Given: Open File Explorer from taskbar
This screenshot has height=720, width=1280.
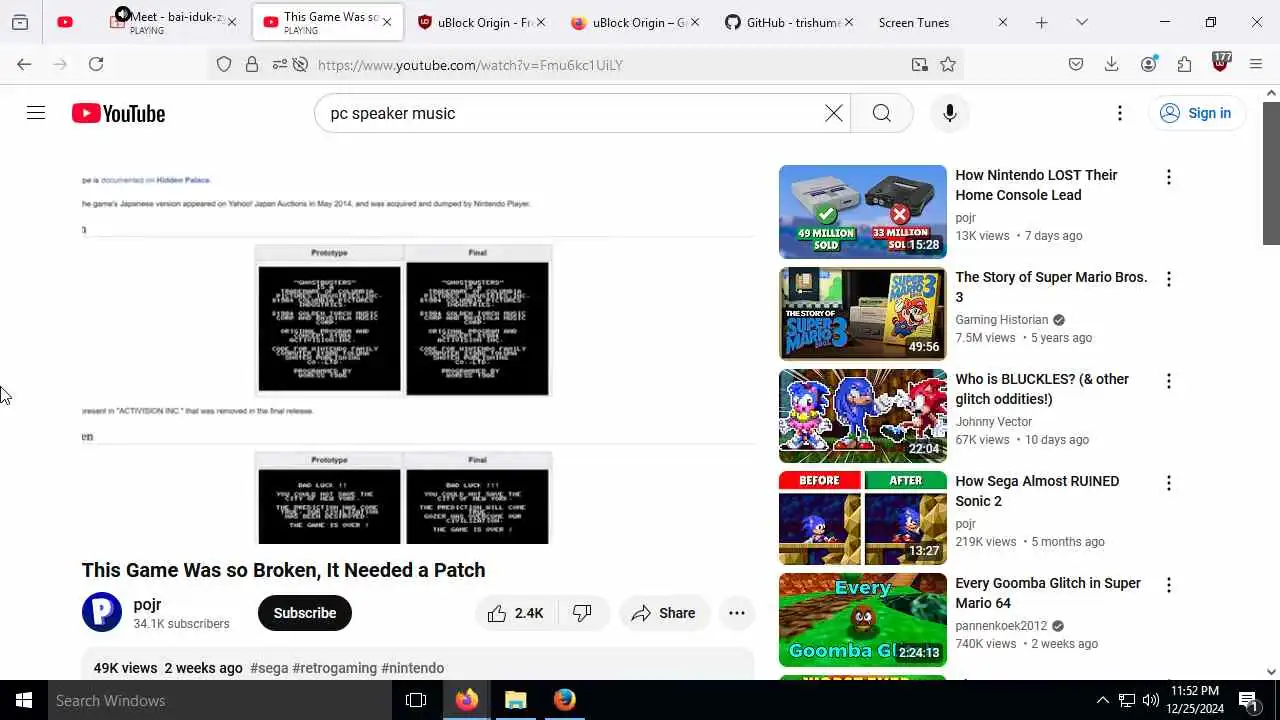Looking at the screenshot, I should 516,700.
